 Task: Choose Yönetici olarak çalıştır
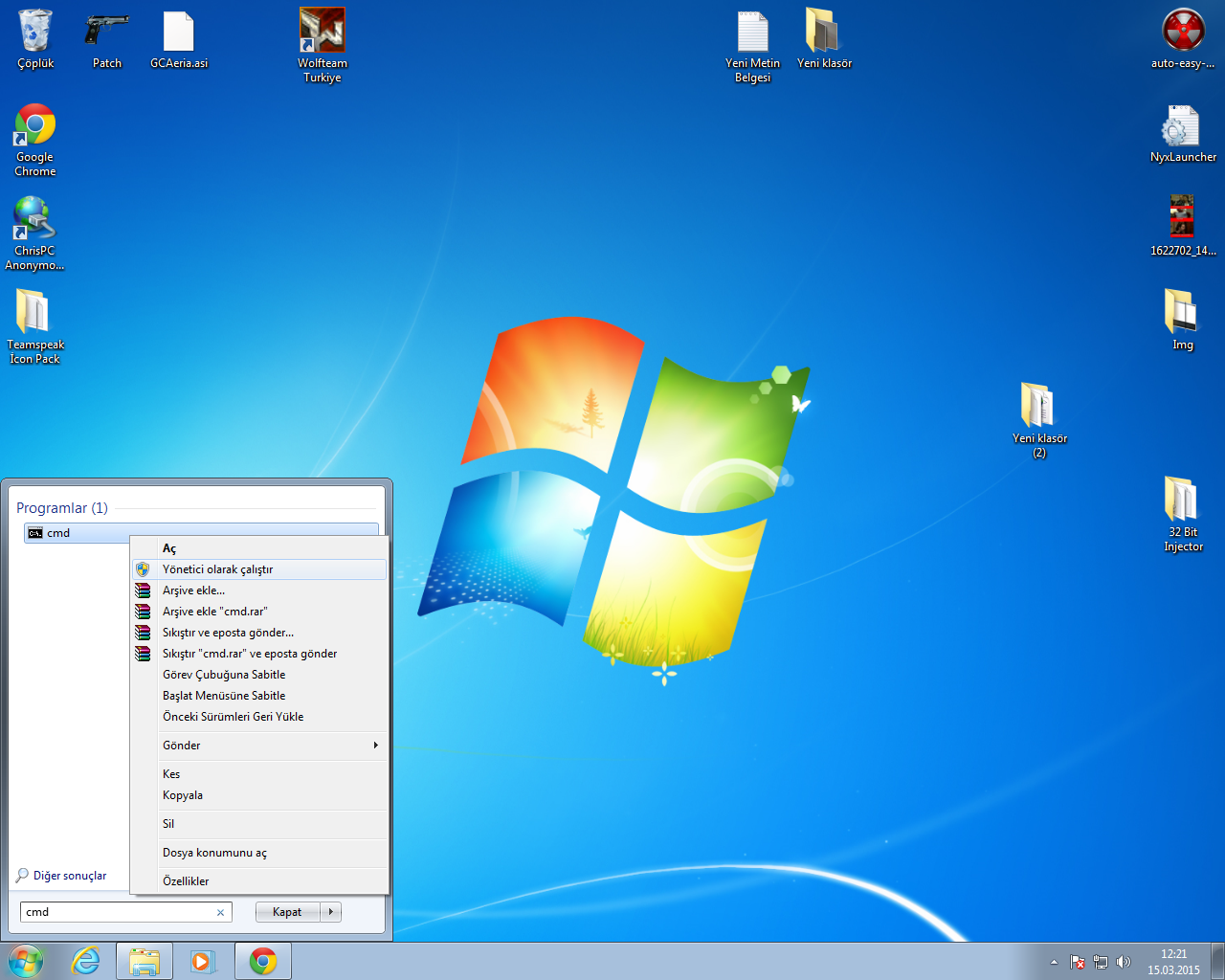pos(259,569)
